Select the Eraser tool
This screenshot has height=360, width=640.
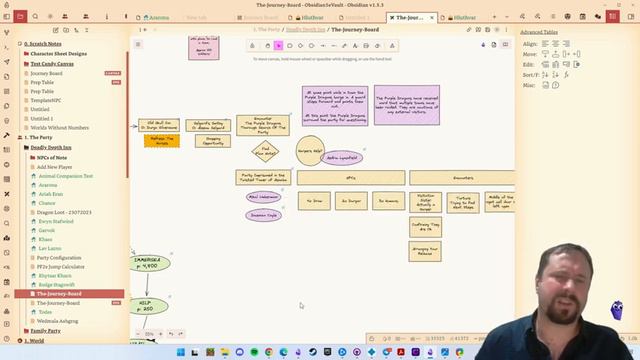tap(377, 46)
